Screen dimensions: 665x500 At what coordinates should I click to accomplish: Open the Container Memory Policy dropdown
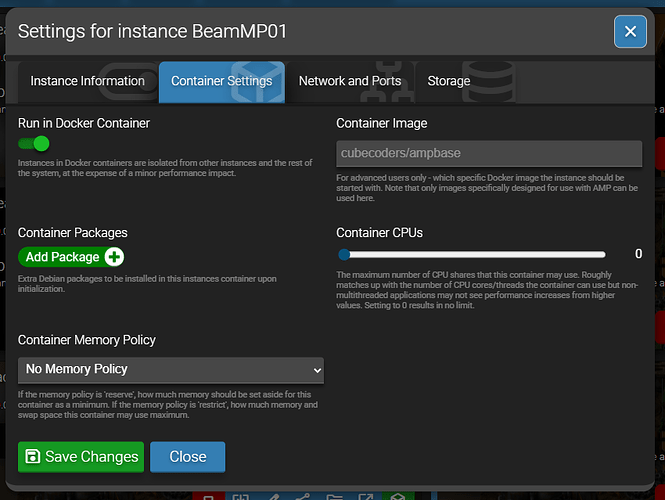click(172, 369)
